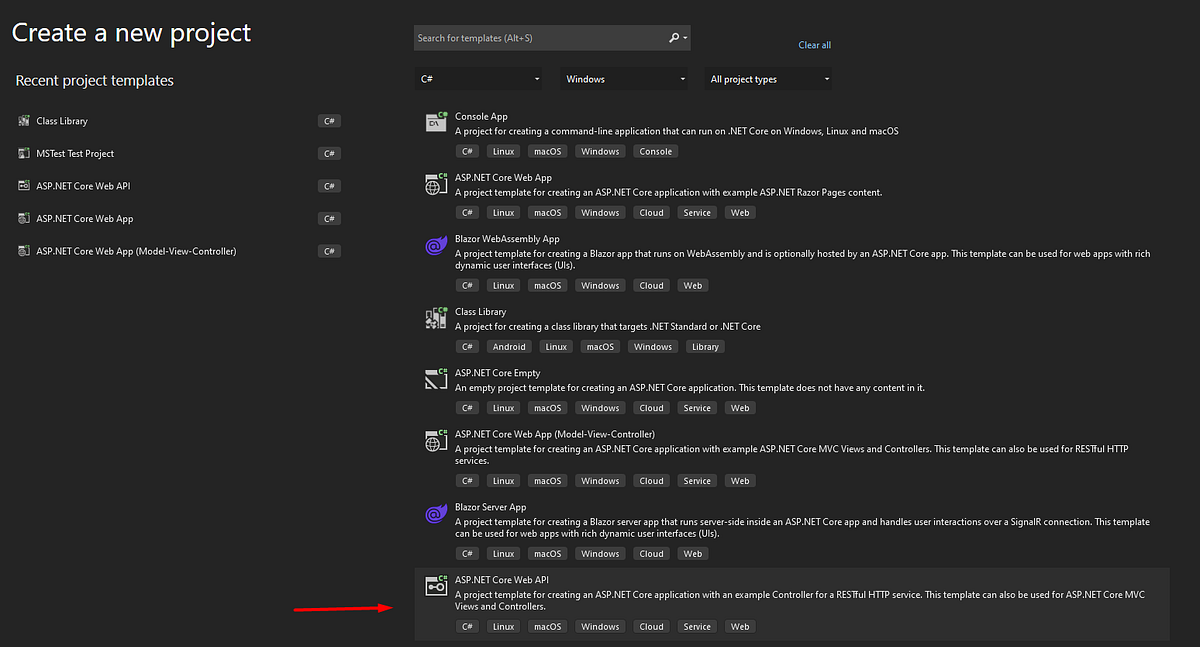This screenshot has height=647, width=1200.
Task: Click Blazor Server App description text
Action: pos(802,528)
